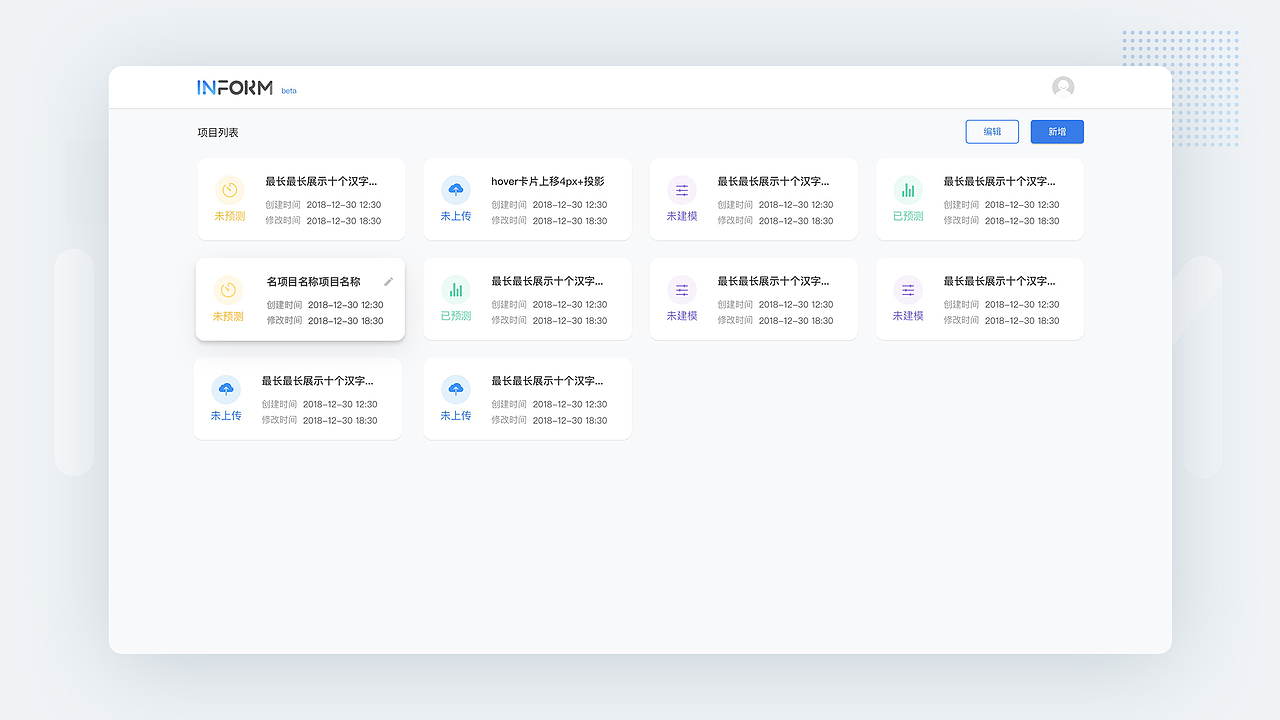This screenshot has width=1280, height=720.
Task: Click the INFORM logo
Action: 234,87
